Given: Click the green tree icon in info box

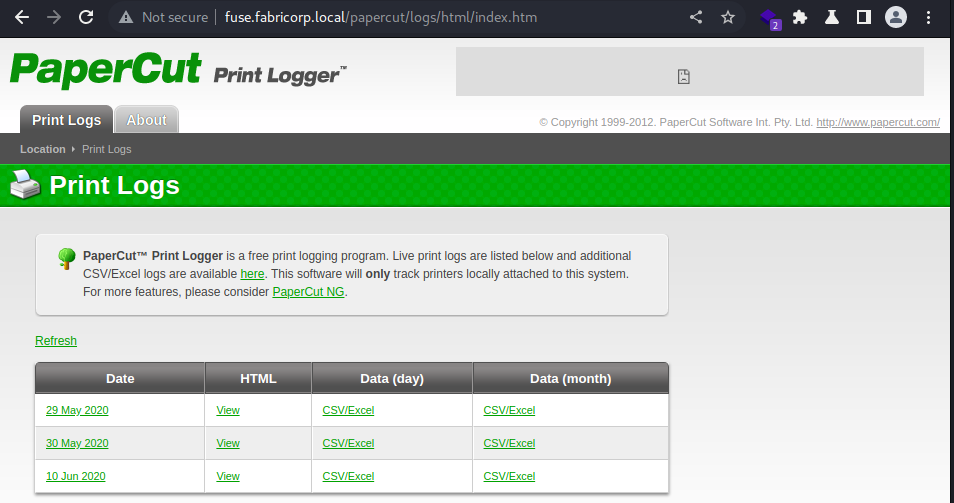Looking at the screenshot, I should point(66,258).
